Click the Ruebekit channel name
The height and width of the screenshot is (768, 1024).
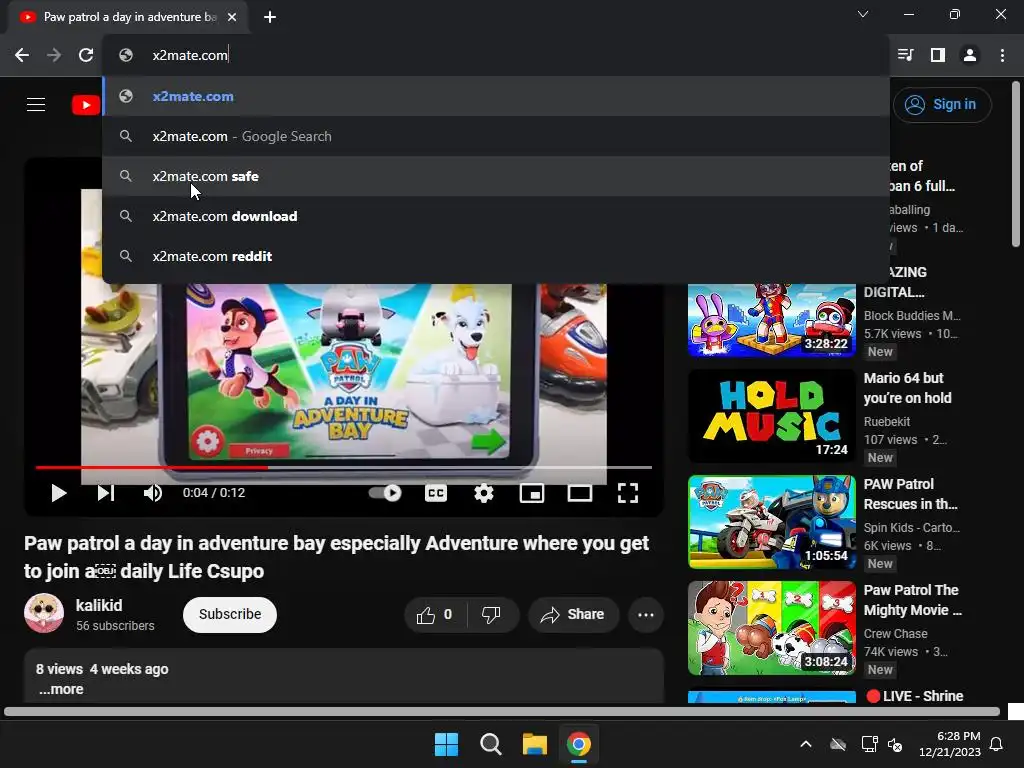click(x=887, y=422)
